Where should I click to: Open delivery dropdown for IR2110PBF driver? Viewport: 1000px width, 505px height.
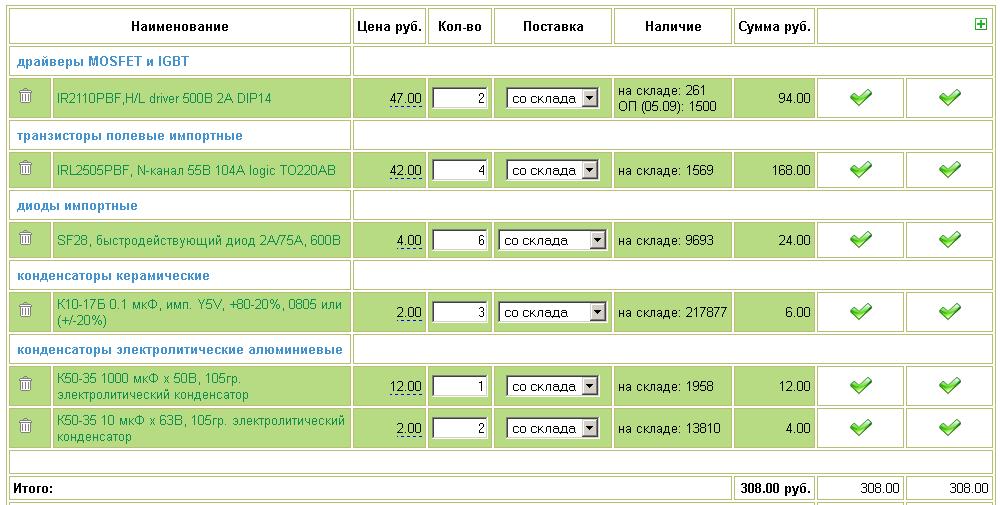point(552,99)
